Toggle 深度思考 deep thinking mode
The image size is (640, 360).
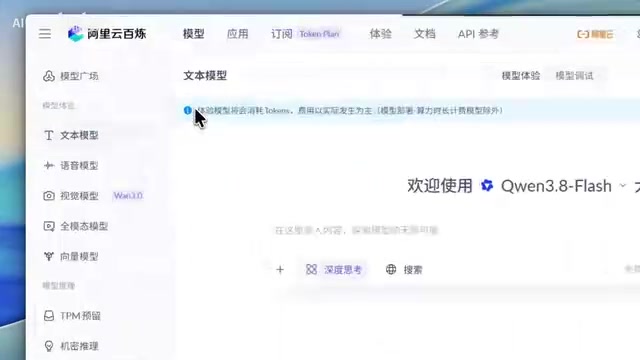pos(334,269)
